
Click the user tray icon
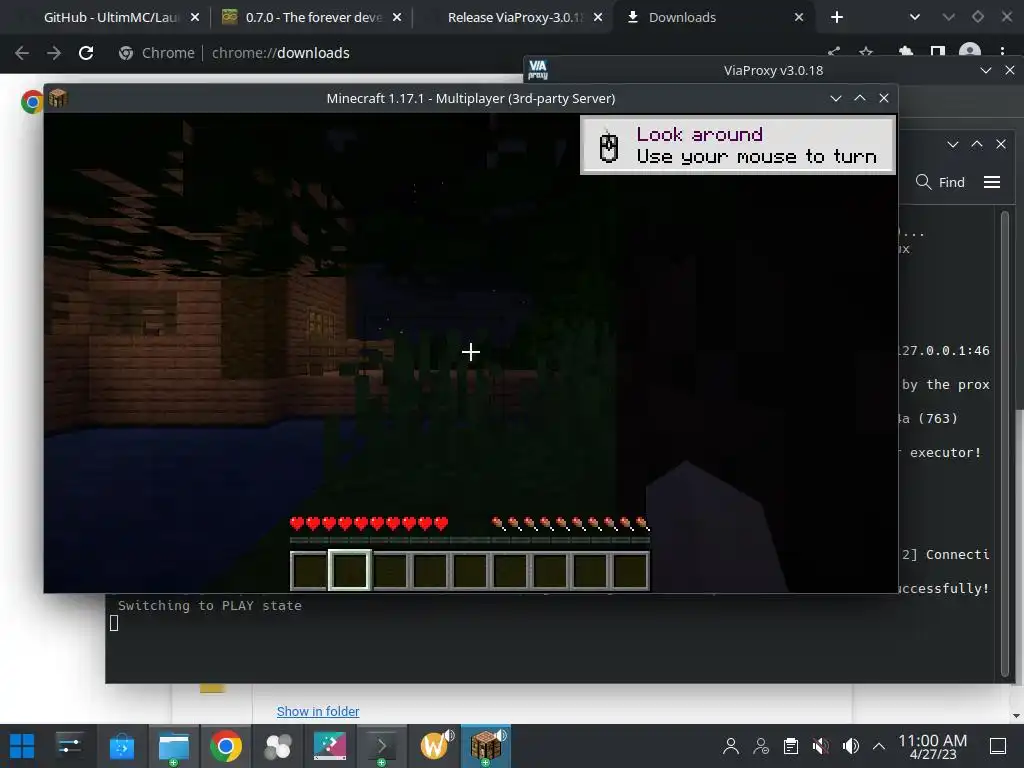(x=731, y=746)
